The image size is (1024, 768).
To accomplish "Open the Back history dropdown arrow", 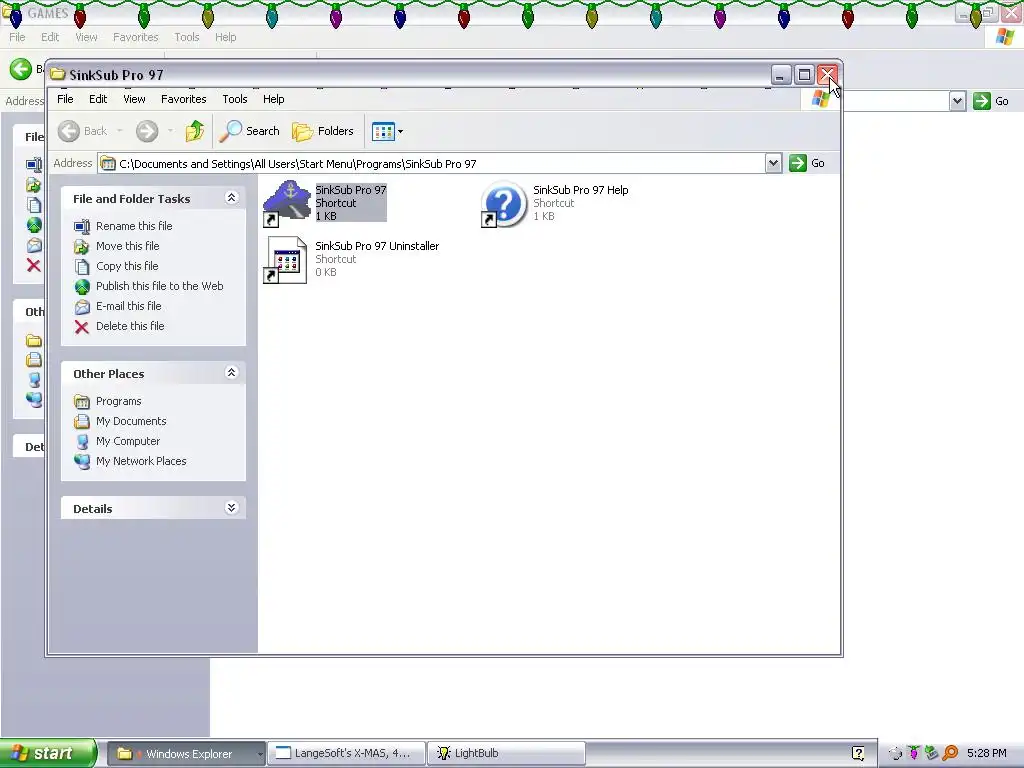I will [120, 131].
